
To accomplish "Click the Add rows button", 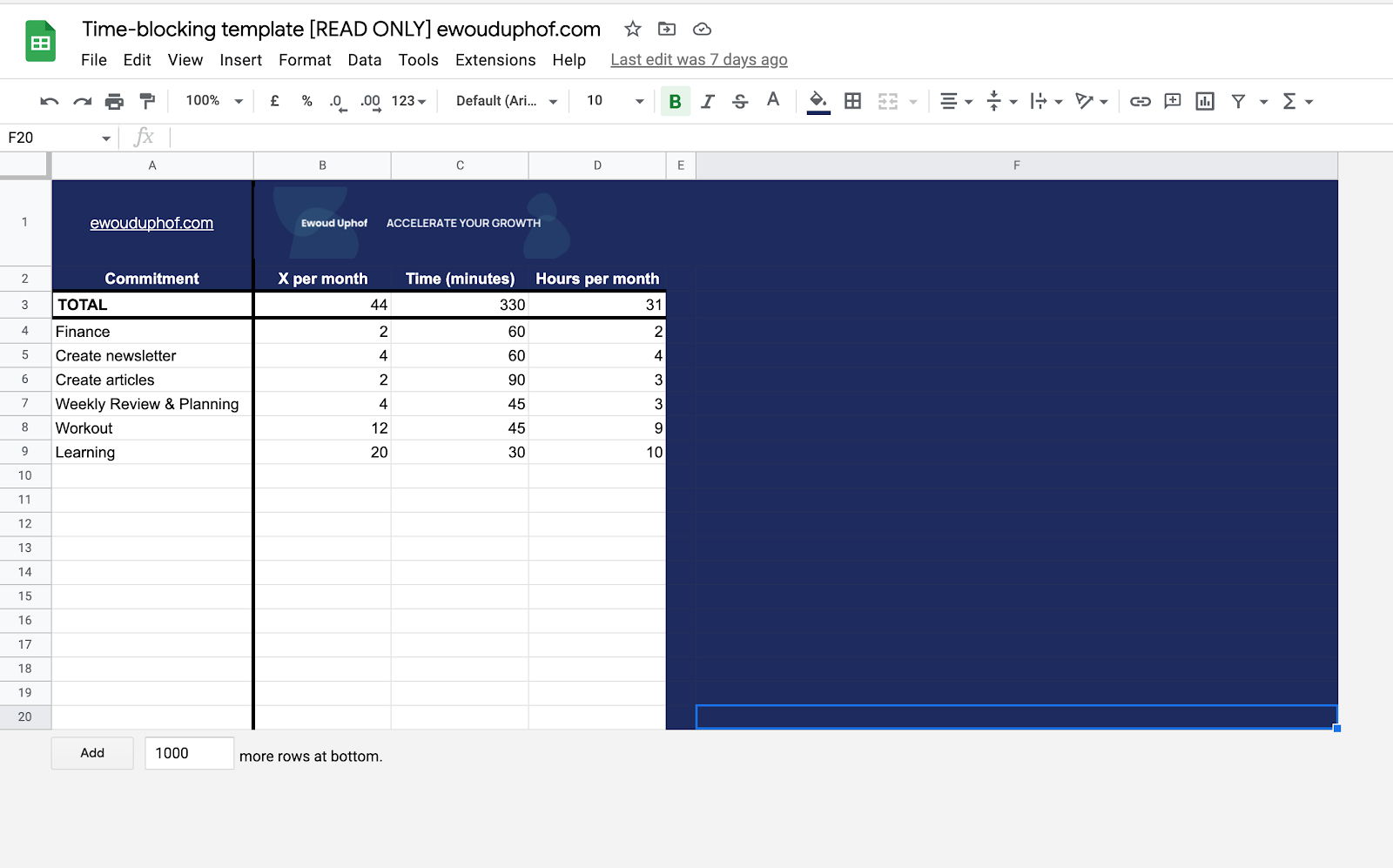I will [92, 753].
